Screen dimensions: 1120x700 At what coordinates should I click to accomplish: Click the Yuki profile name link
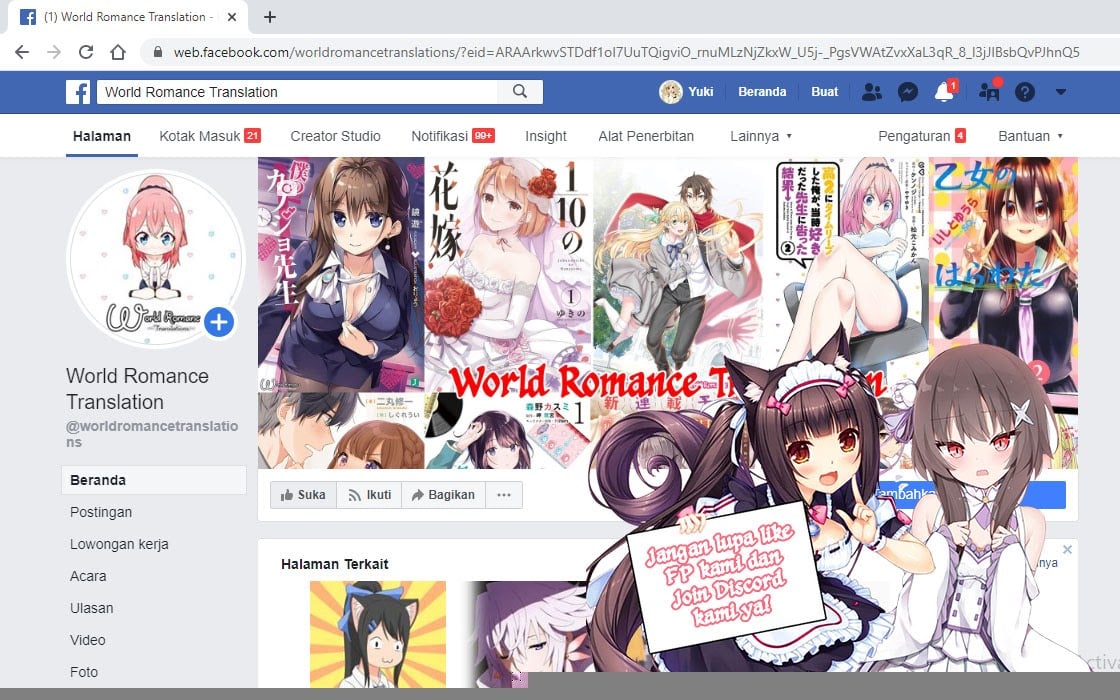701,91
